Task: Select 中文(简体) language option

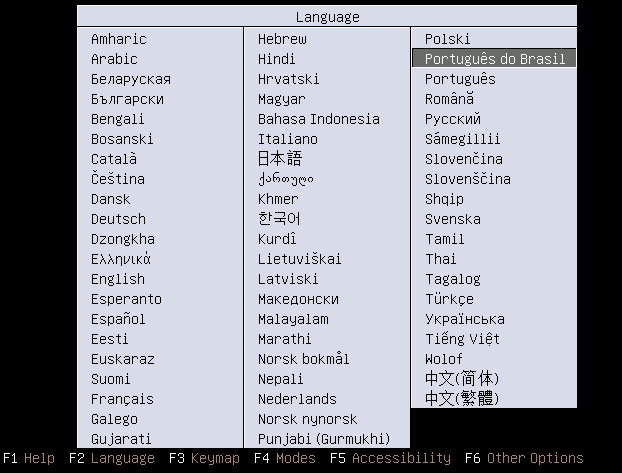Action: click(x=461, y=379)
